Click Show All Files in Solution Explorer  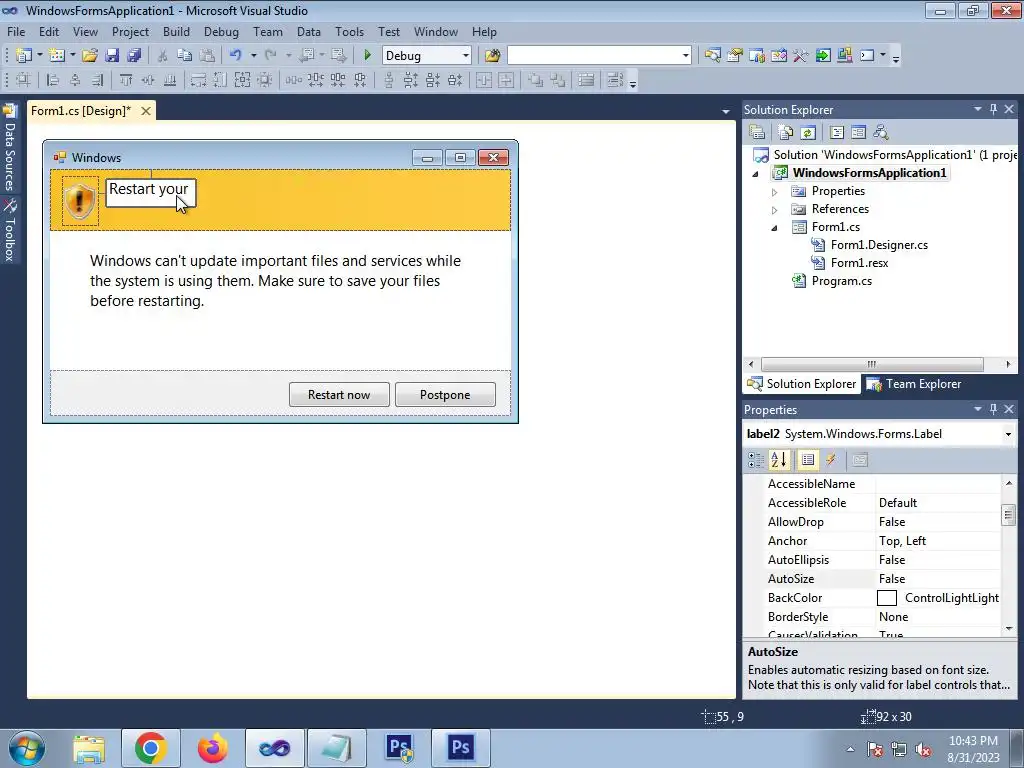786,133
